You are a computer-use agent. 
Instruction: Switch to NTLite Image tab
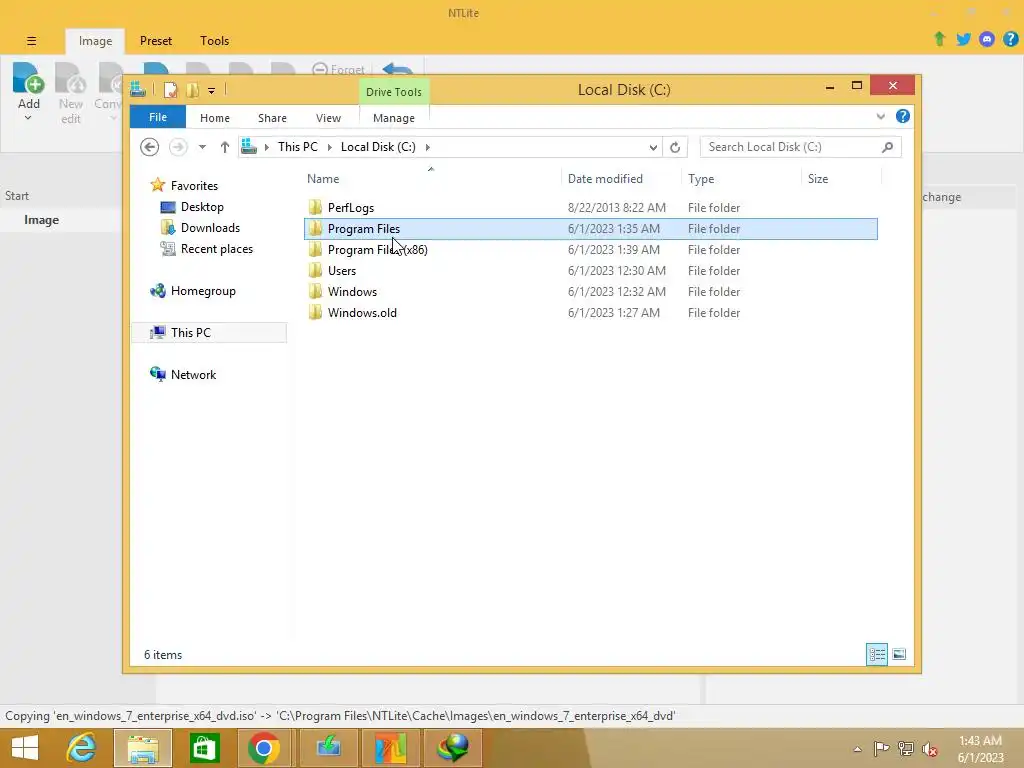(95, 40)
